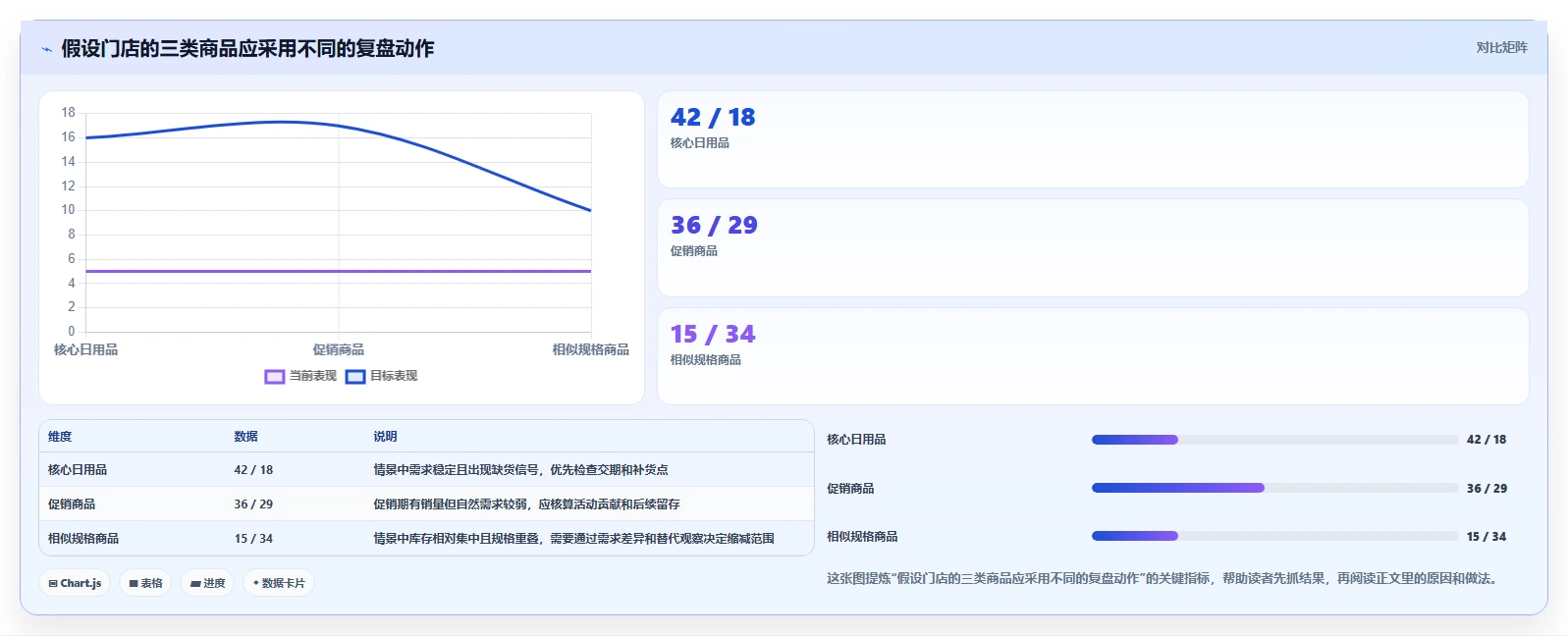The image size is (1568, 636).
Task: Click the caption starting 这张图提炼
Action: [x=1164, y=579]
